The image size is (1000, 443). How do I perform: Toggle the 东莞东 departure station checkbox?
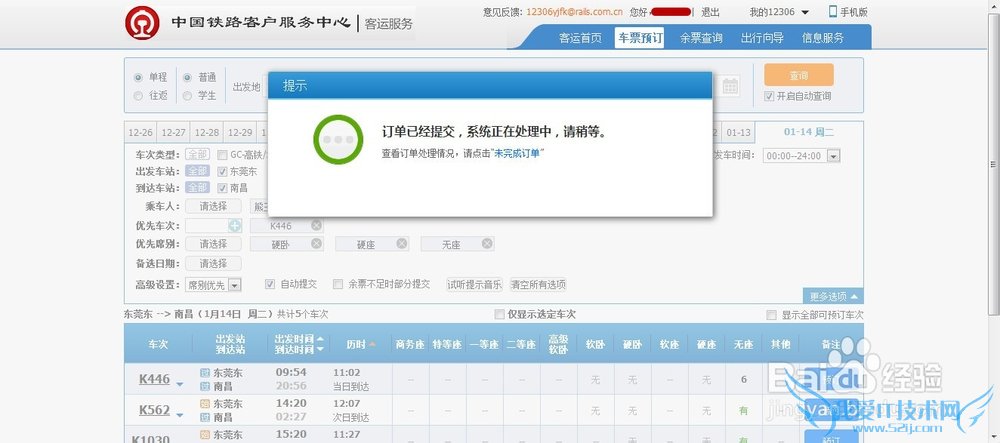(x=222, y=171)
